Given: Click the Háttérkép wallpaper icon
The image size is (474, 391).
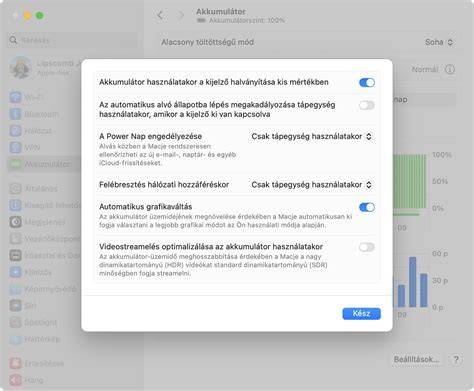Looking at the screenshot, I should [x=15, y=339].
